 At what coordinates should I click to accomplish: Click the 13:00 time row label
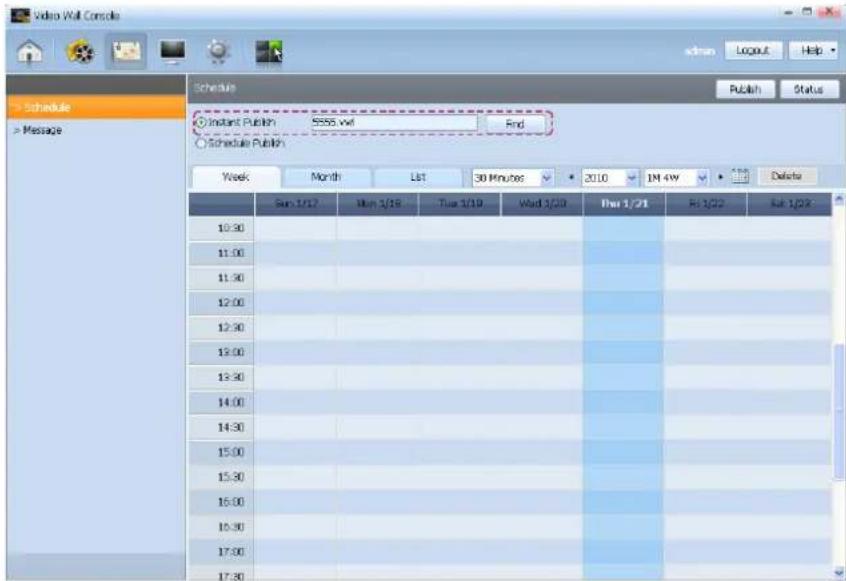(x=221, y=352)
